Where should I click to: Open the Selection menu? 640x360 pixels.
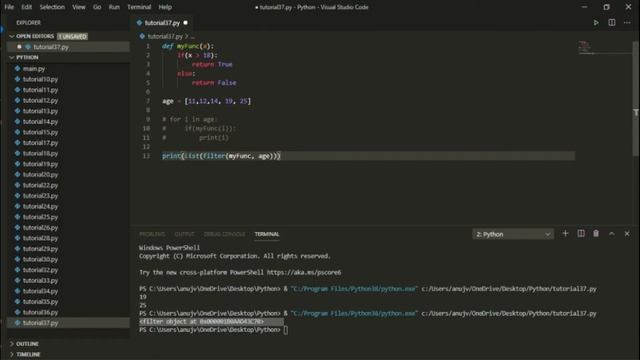point(52,7)
